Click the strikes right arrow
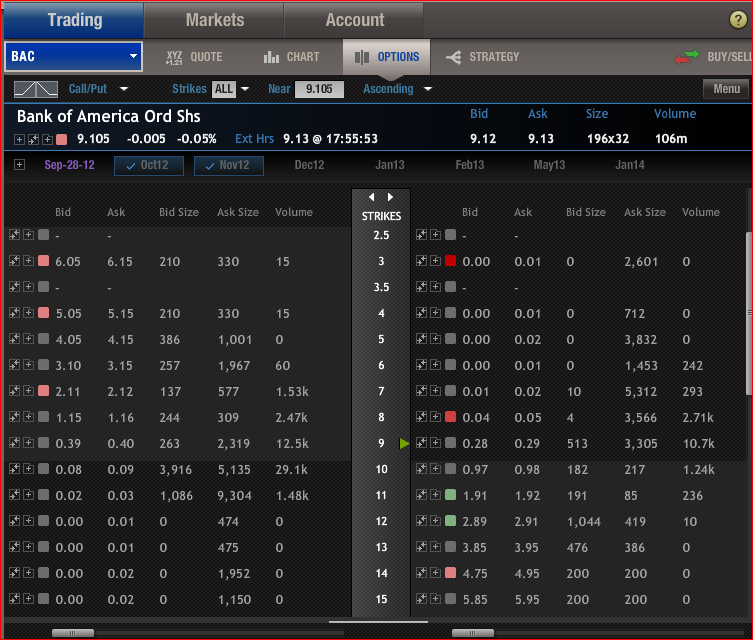753x640 pixels. 390,197
